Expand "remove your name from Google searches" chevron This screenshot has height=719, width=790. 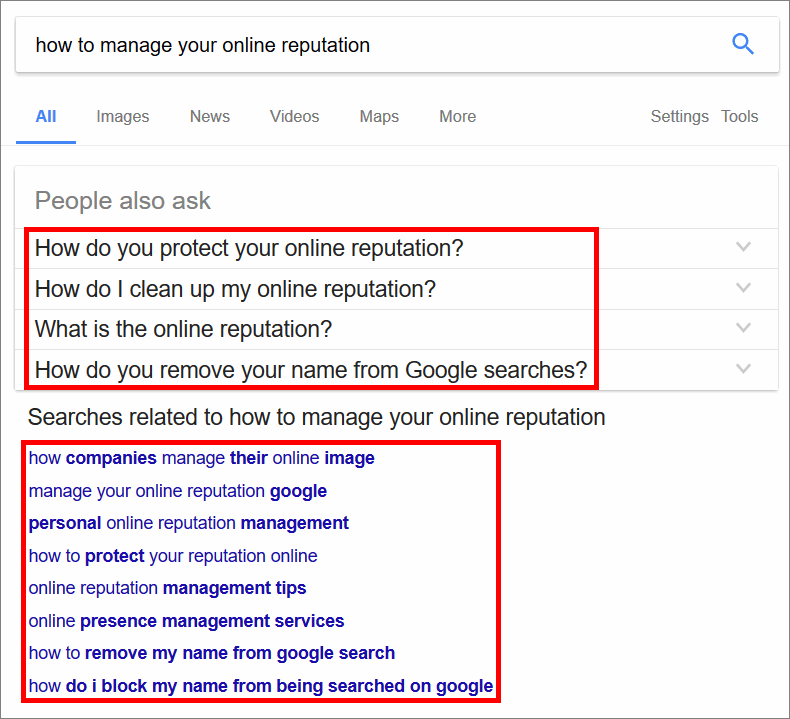[x=743, y=369]
